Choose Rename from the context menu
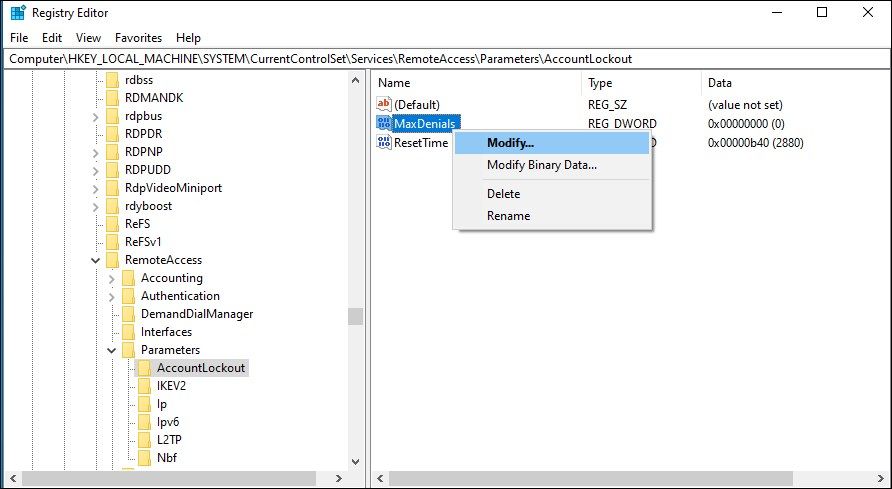Viewport: 892px width, 489px height. tap(552, 216)
